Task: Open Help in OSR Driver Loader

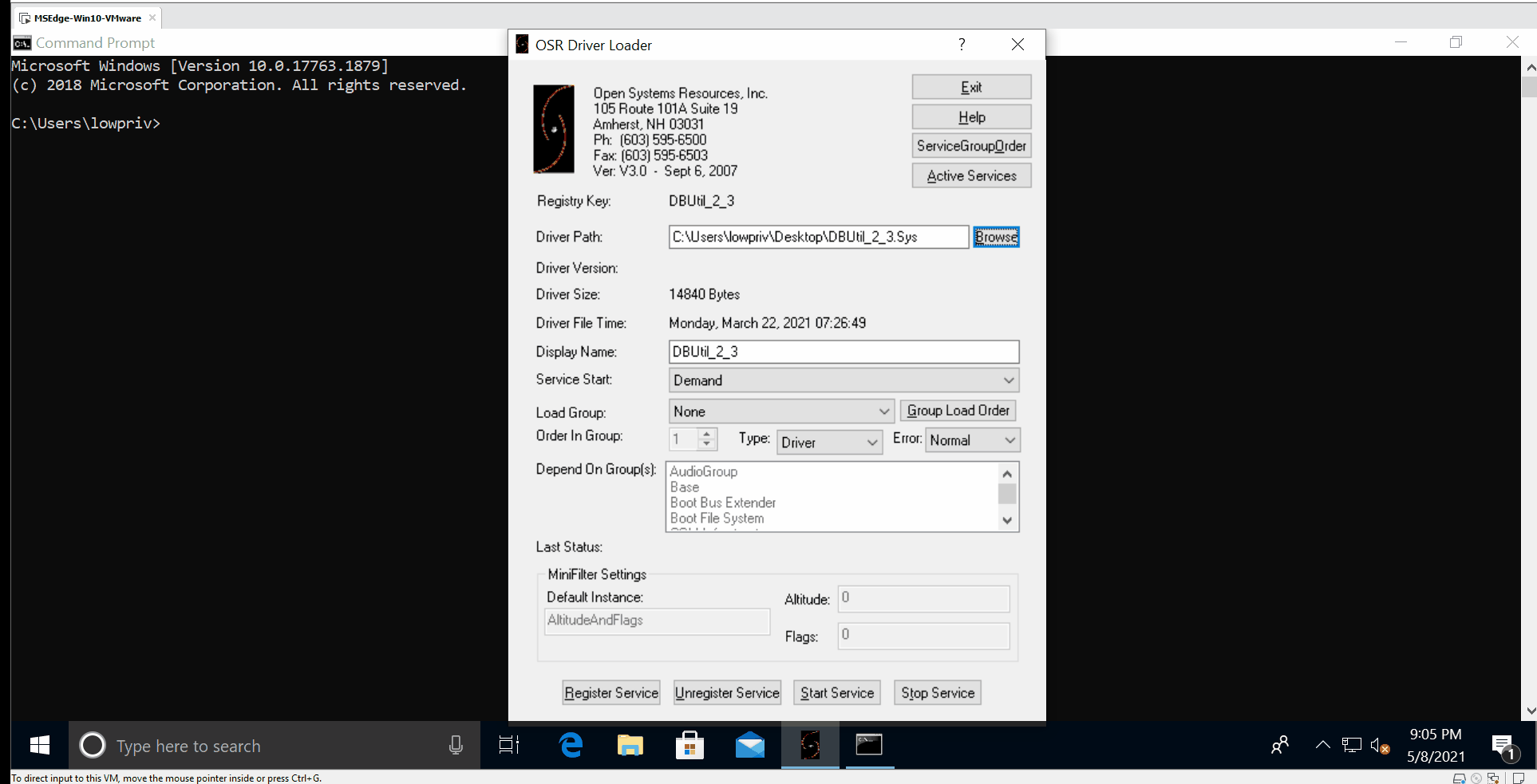Action: (x=971, y=117)
